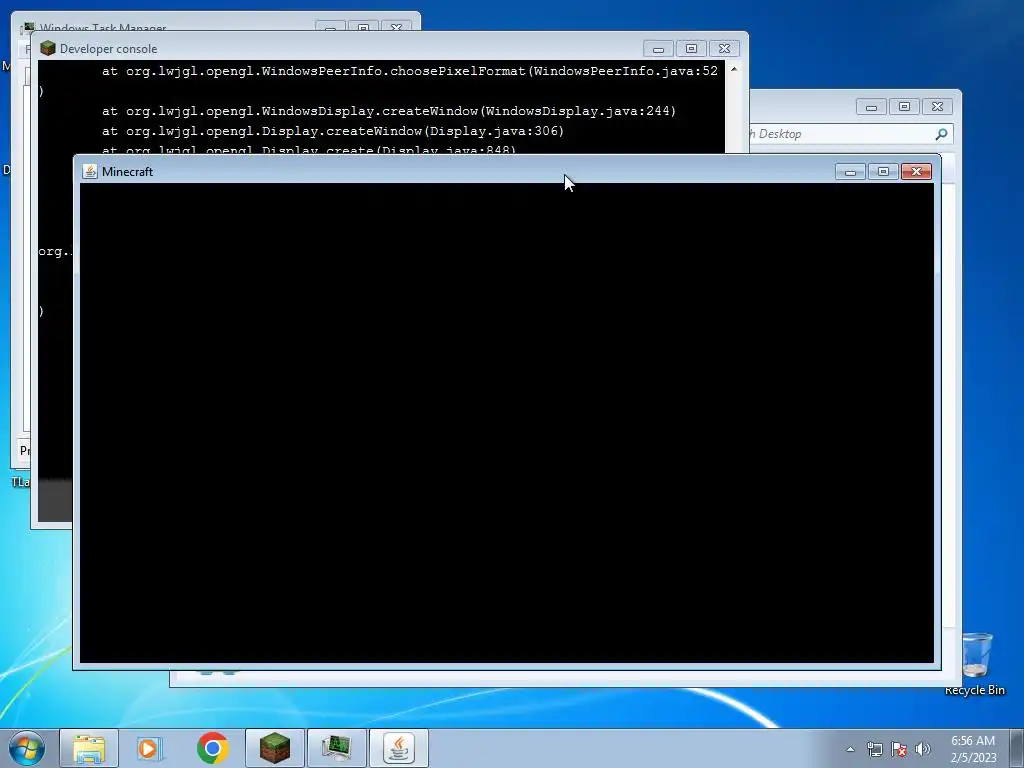Show hidden system tray icons
Screen dimensions: 1024x768
pos(850,749)
